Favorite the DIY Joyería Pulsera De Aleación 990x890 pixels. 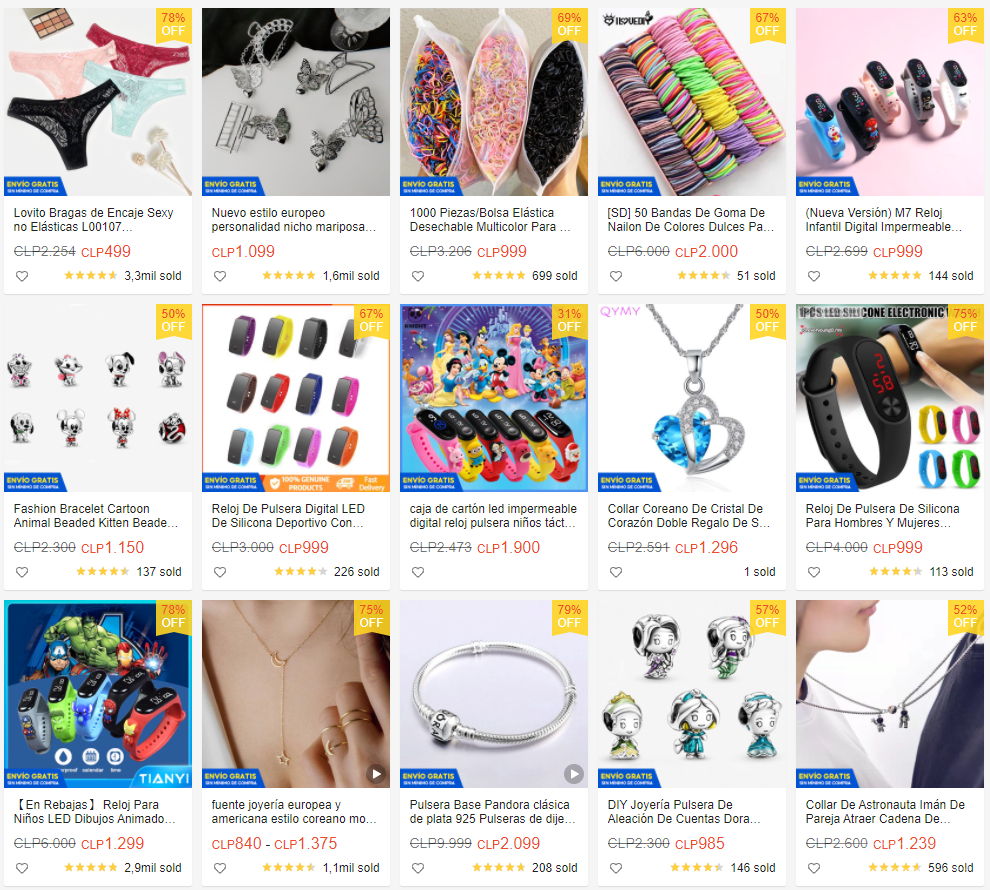(x=616, y=868)
